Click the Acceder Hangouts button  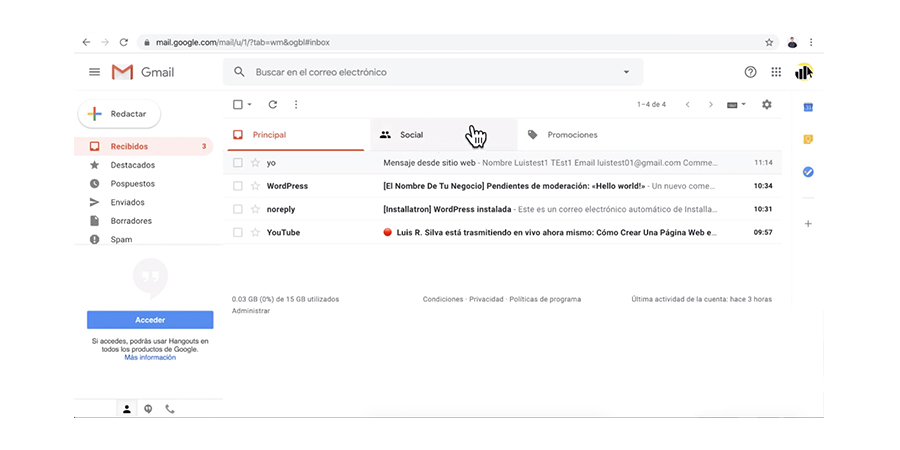[x=150, y=320]
